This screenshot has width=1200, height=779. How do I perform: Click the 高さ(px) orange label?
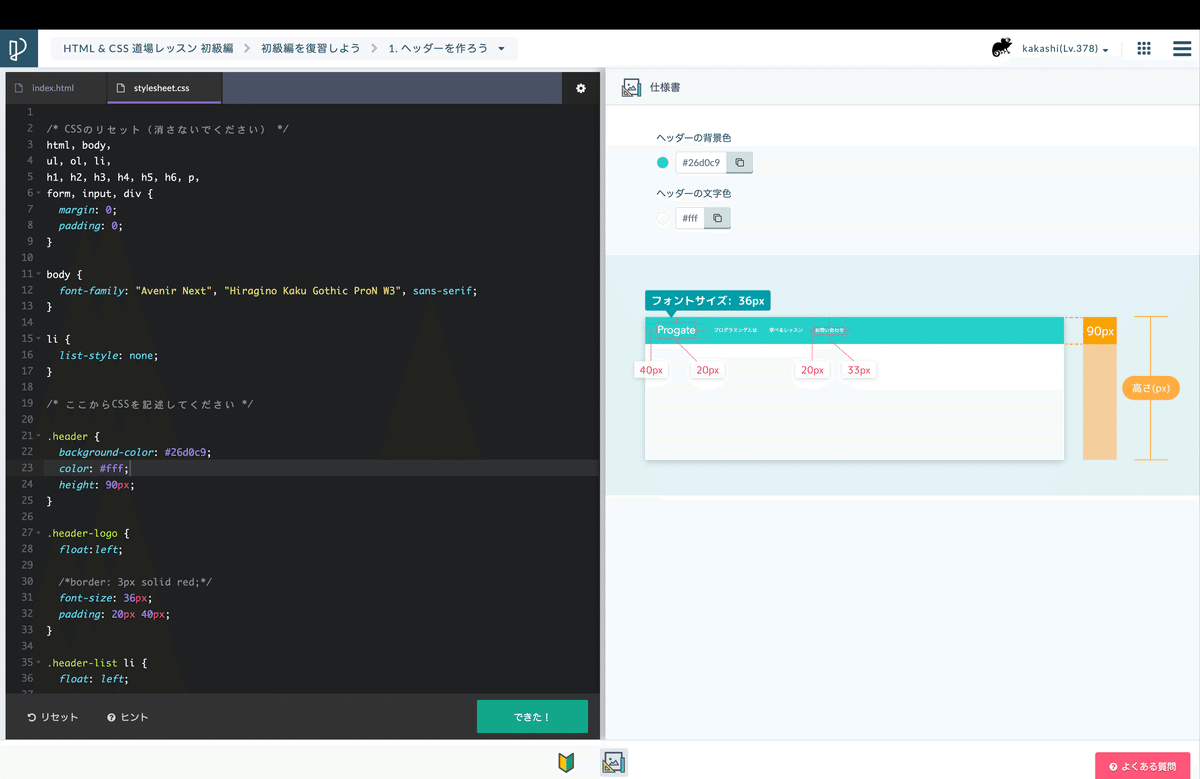1150,388
